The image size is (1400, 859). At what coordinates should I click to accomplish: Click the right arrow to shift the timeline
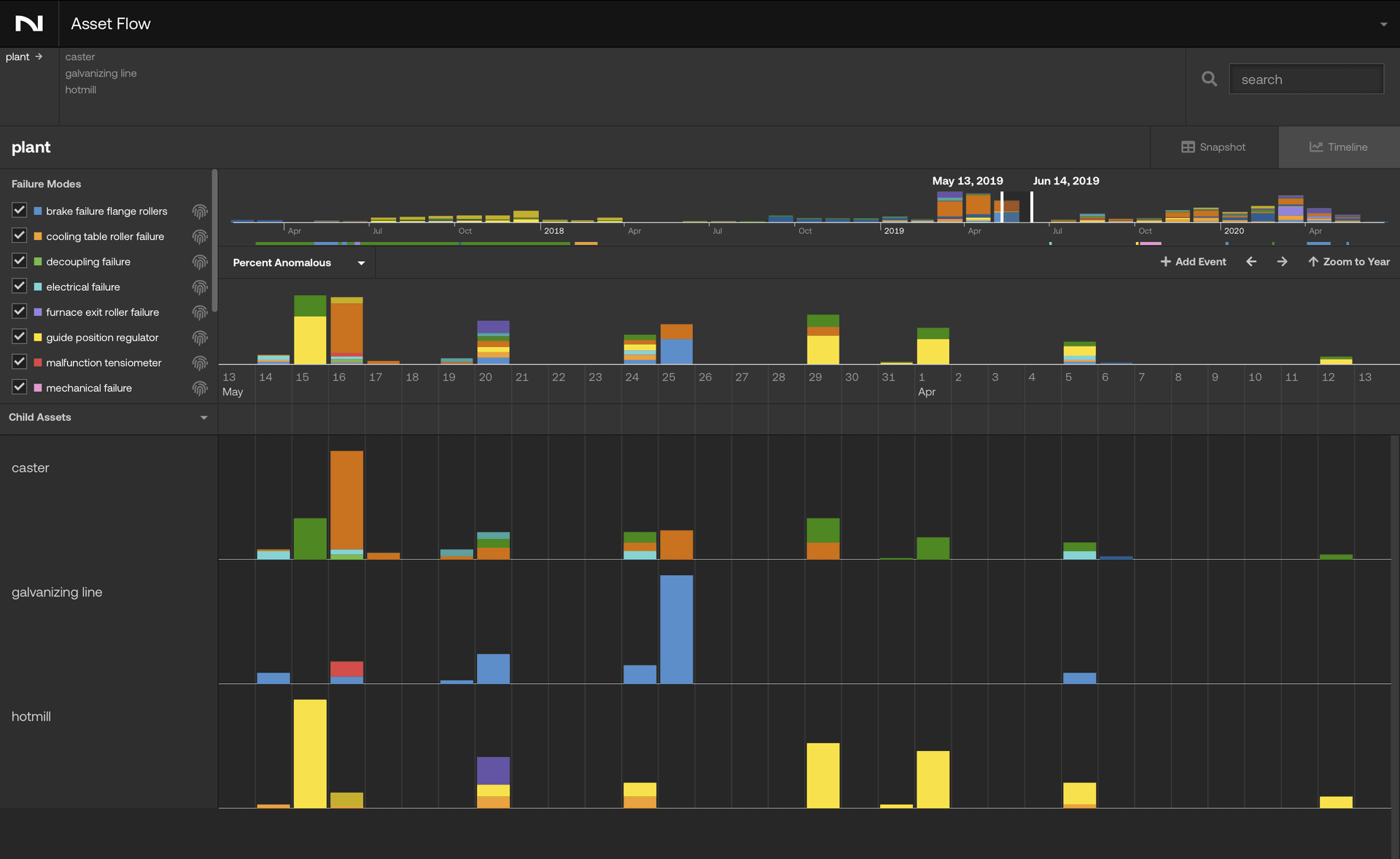(1283, 261)
